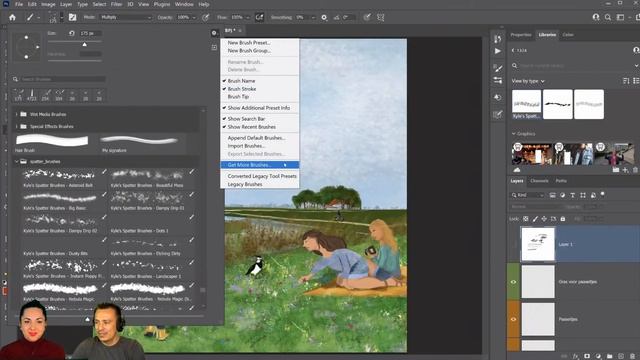640x360 pixels.
Task: Open the Flow value dropdown arrow
Action: click(247, 18)
